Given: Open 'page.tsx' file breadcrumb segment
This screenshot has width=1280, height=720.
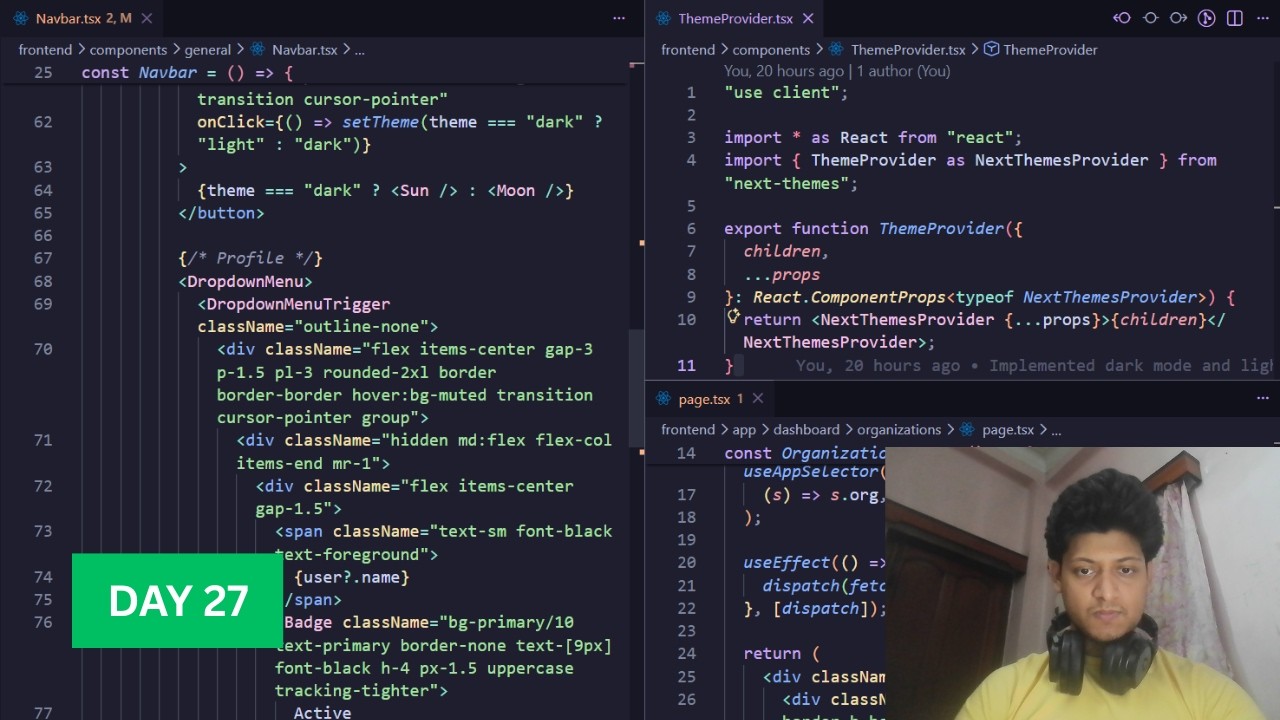Looking at the screenshot, I should pyautogui.click(x=1008, y=429).
